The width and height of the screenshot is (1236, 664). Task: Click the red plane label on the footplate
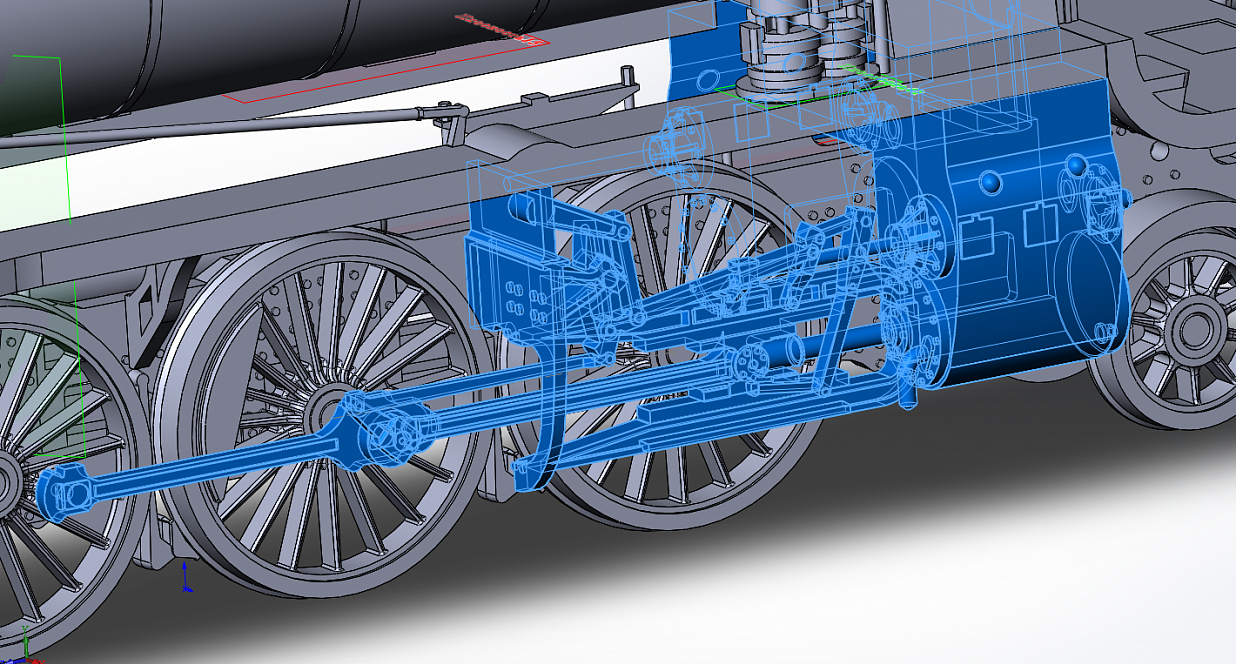click(x=500, y=30)
